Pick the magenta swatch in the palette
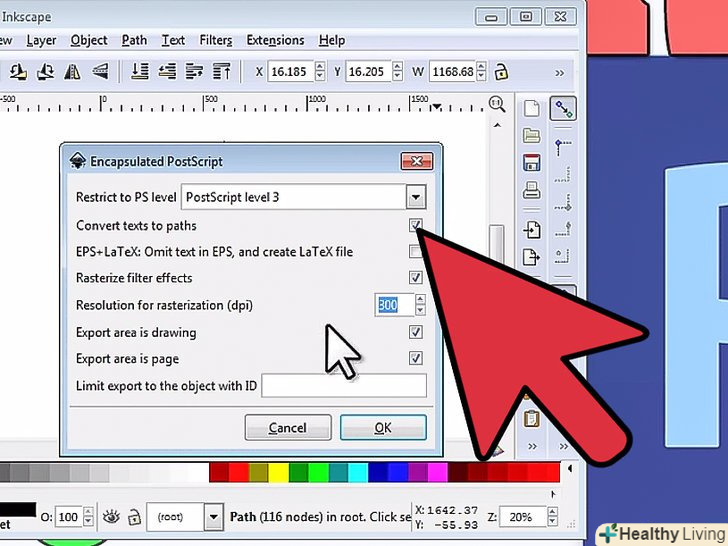Viewport: 728px width, 546px height. click(437, 472)
